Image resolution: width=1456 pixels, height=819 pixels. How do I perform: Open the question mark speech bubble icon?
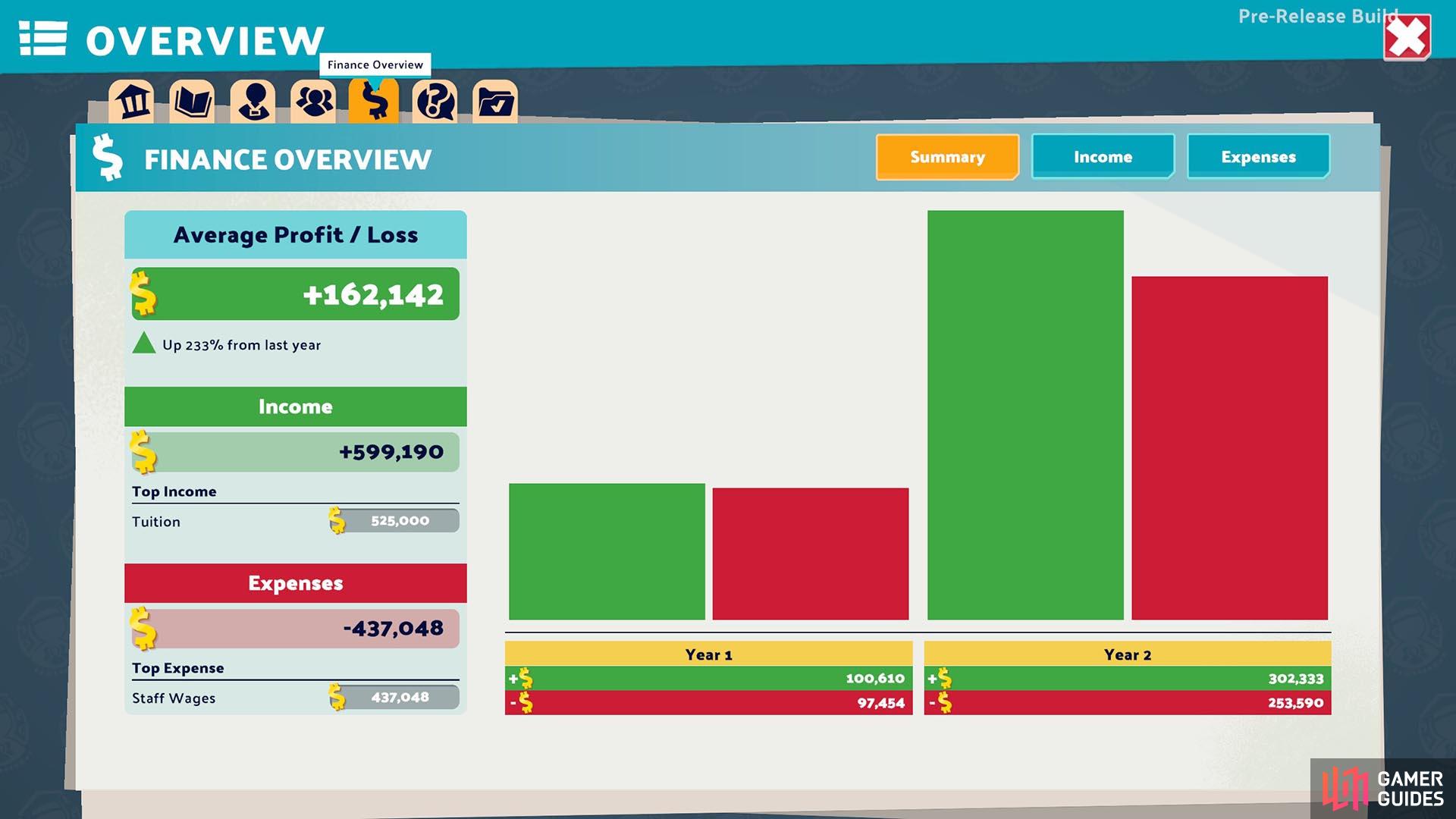(435, 102)
